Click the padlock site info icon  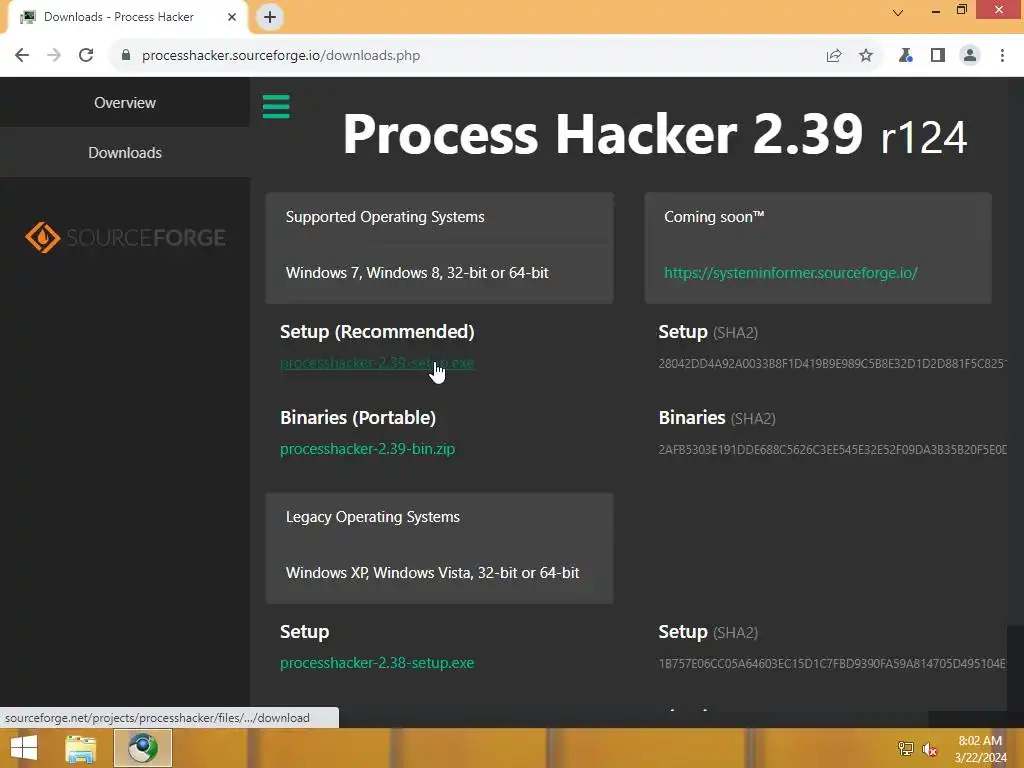[126, 56]
